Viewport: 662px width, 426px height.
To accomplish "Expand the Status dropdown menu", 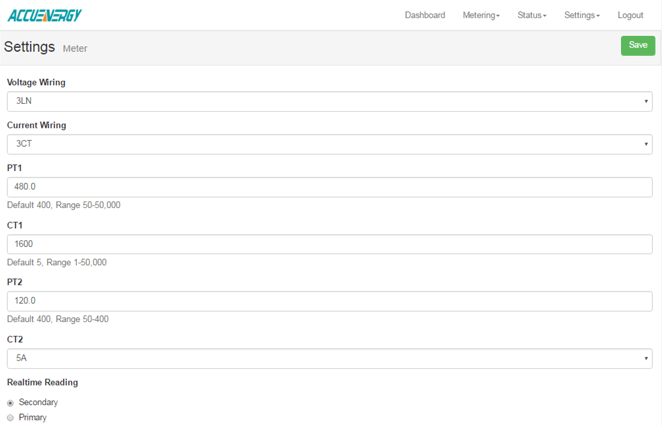I will tap(531, 16).
